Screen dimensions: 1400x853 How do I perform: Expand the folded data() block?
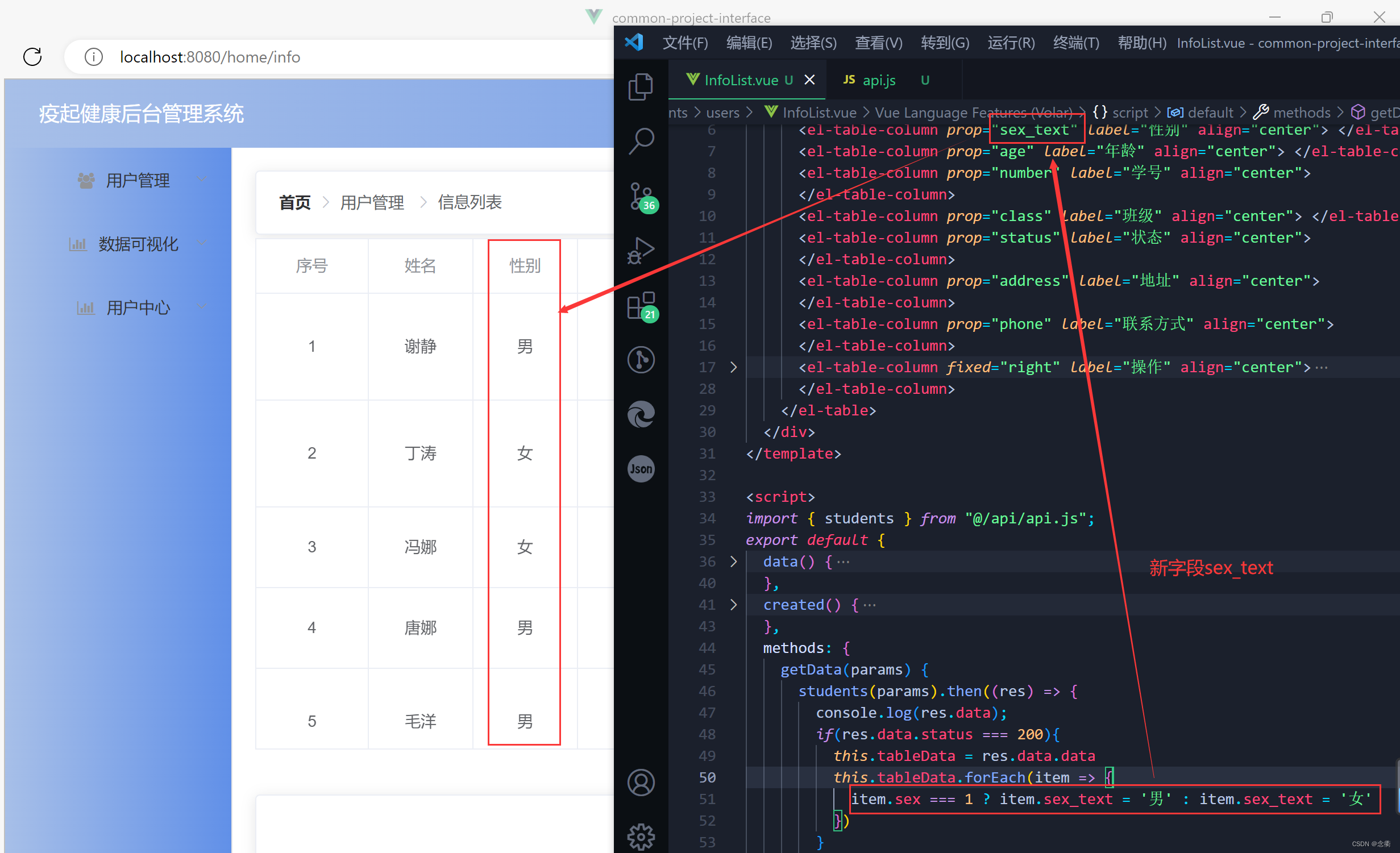pos(733,561)
